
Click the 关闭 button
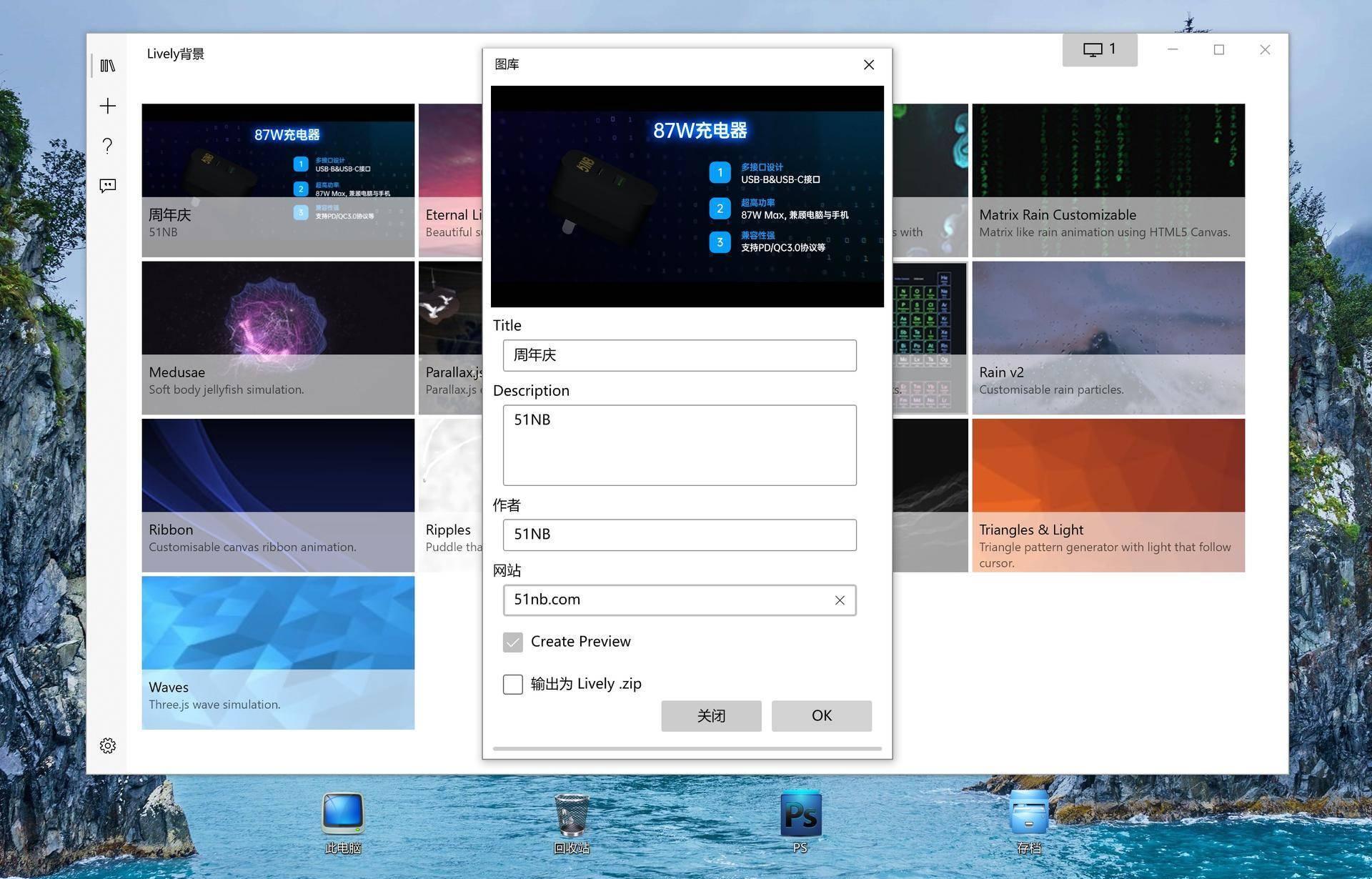point(711,716)
